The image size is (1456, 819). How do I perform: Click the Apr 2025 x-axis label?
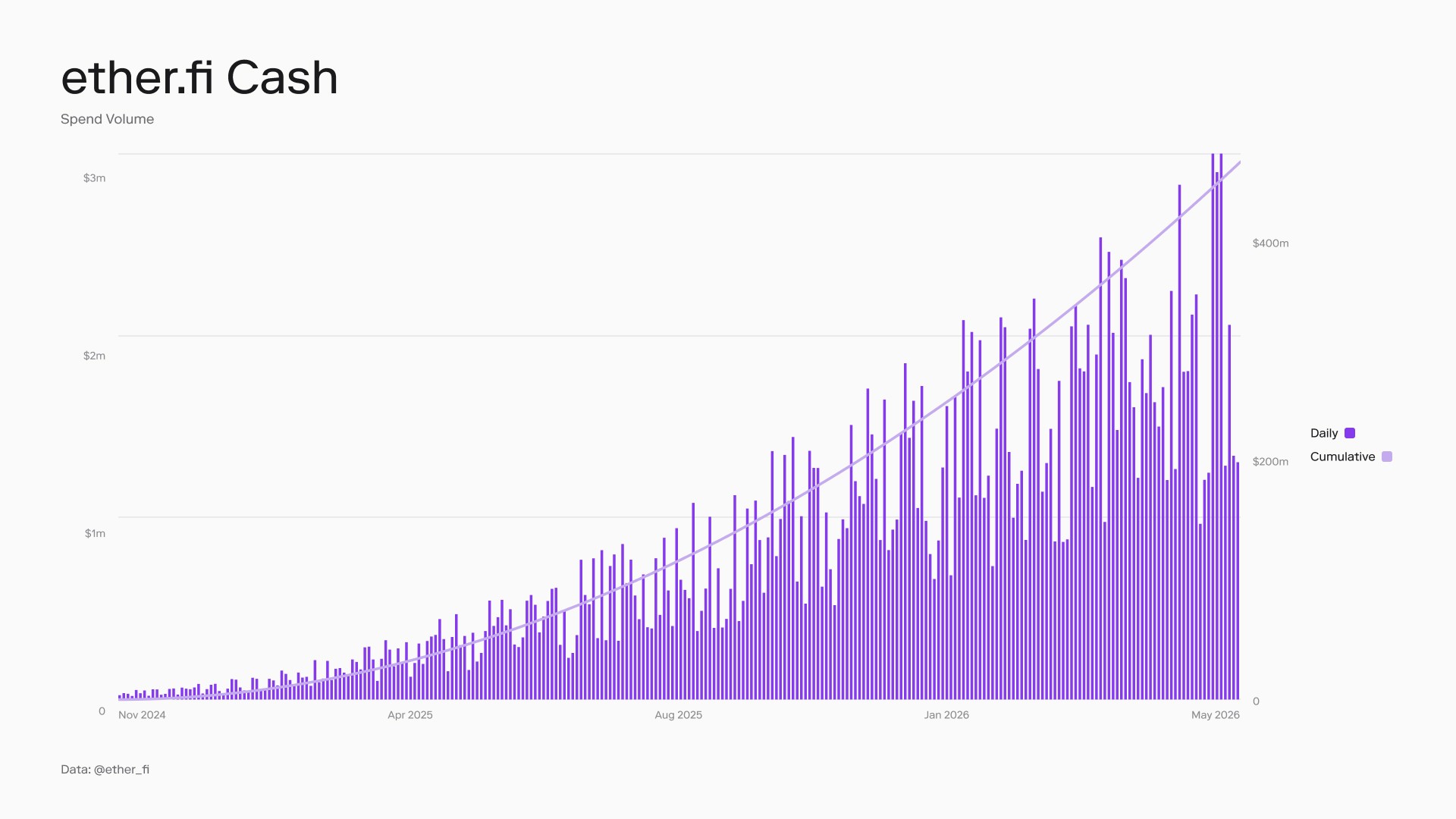[x=410, y=715]
